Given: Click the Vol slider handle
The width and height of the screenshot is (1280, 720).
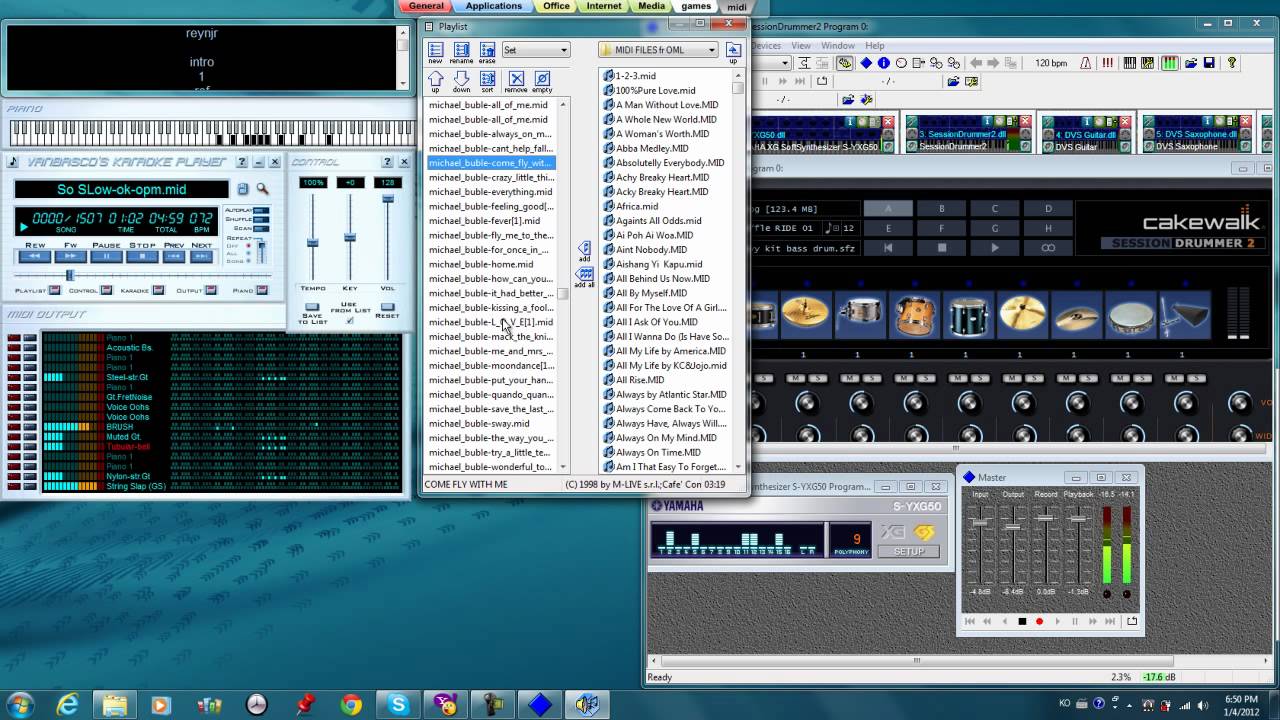Looking at the screenshot, I should [x=388, y=199].
